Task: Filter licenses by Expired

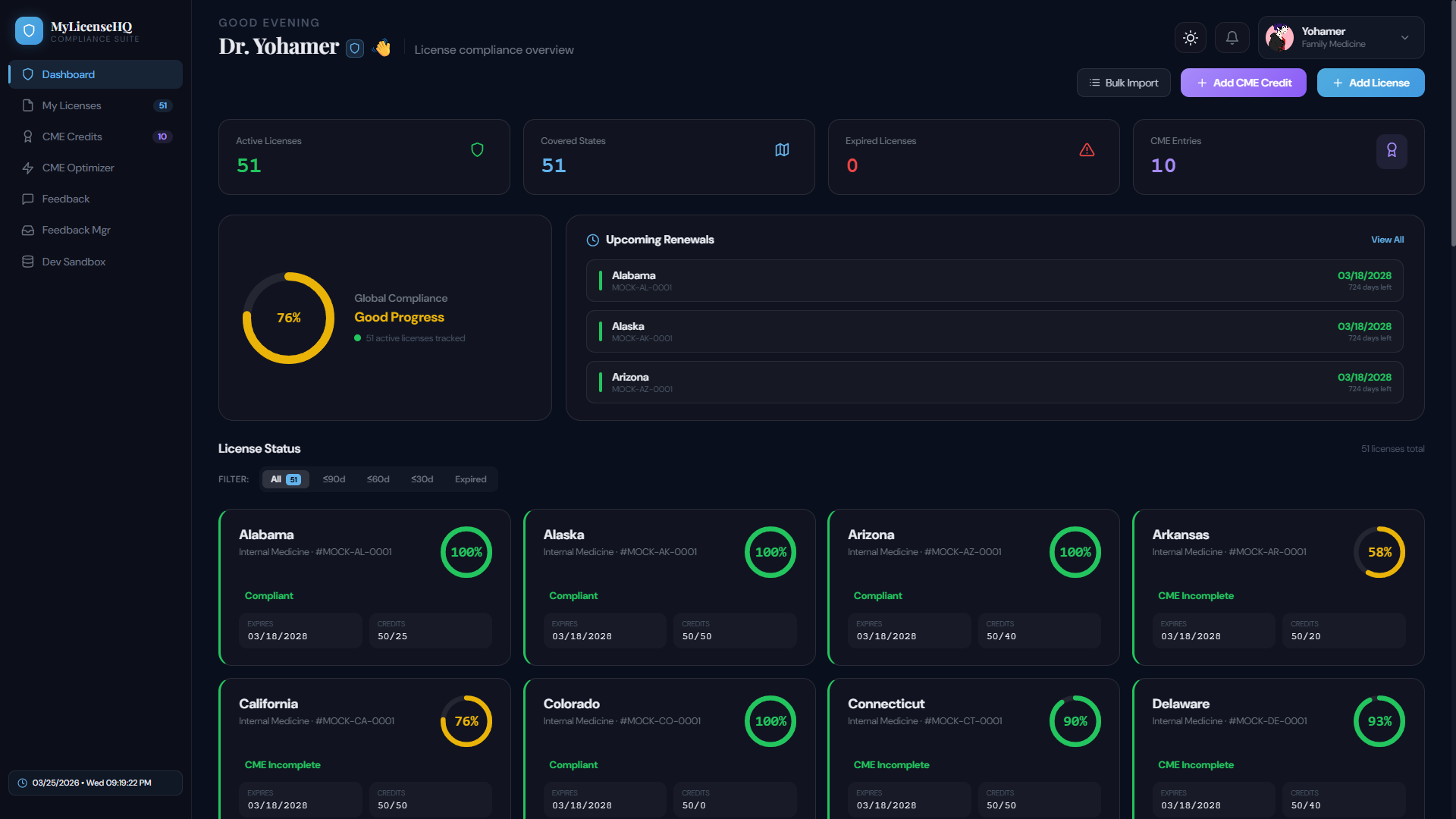Action: click(470, 479)
